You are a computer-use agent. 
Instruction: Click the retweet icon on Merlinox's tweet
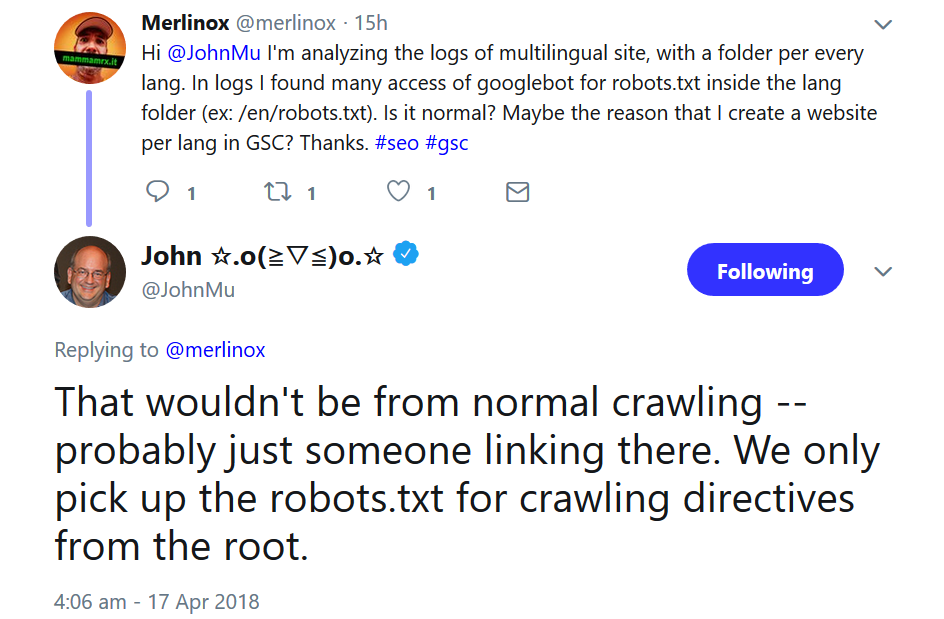click(x=276, y=192)
